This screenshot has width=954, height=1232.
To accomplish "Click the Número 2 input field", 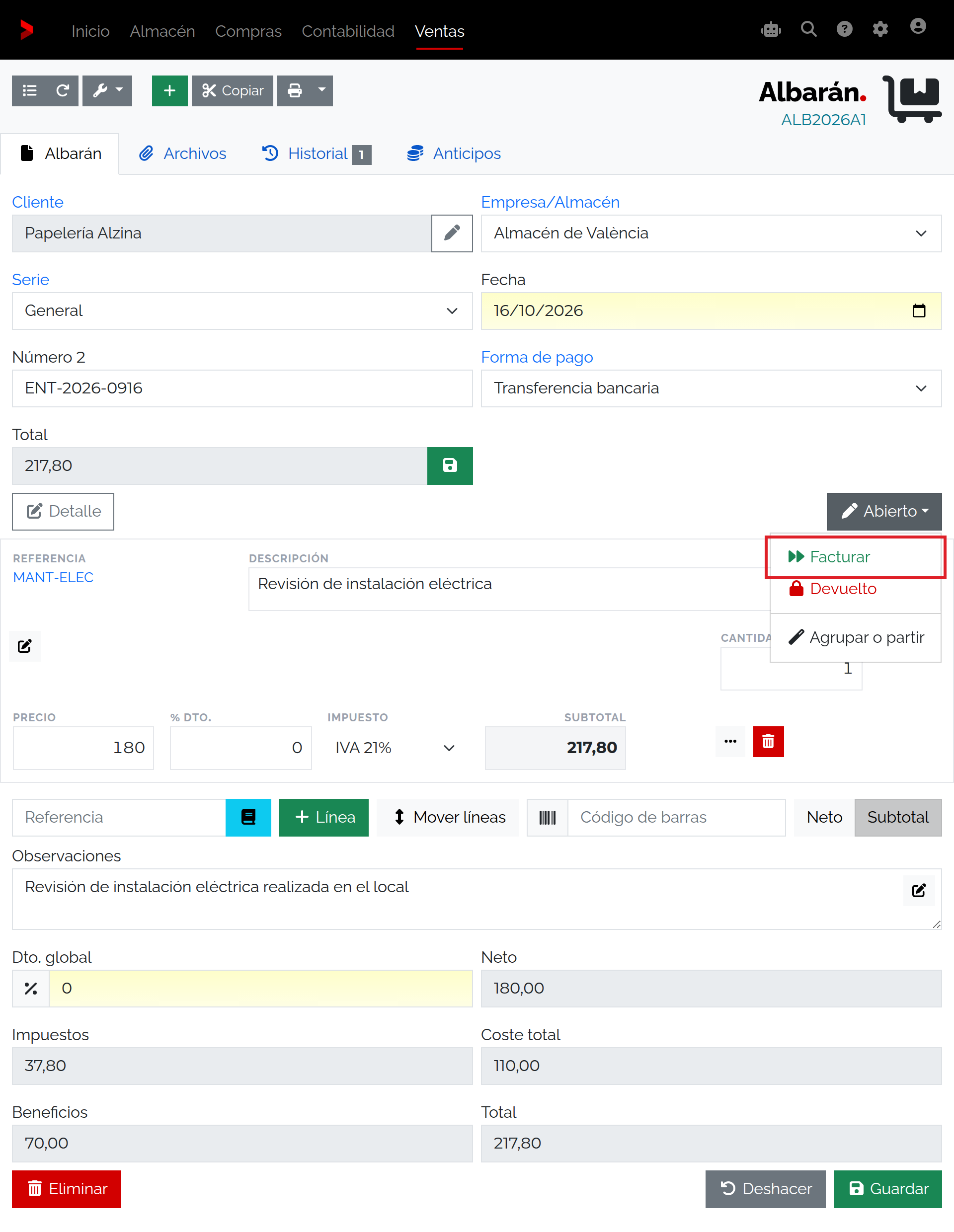I will tap(242, 388).
